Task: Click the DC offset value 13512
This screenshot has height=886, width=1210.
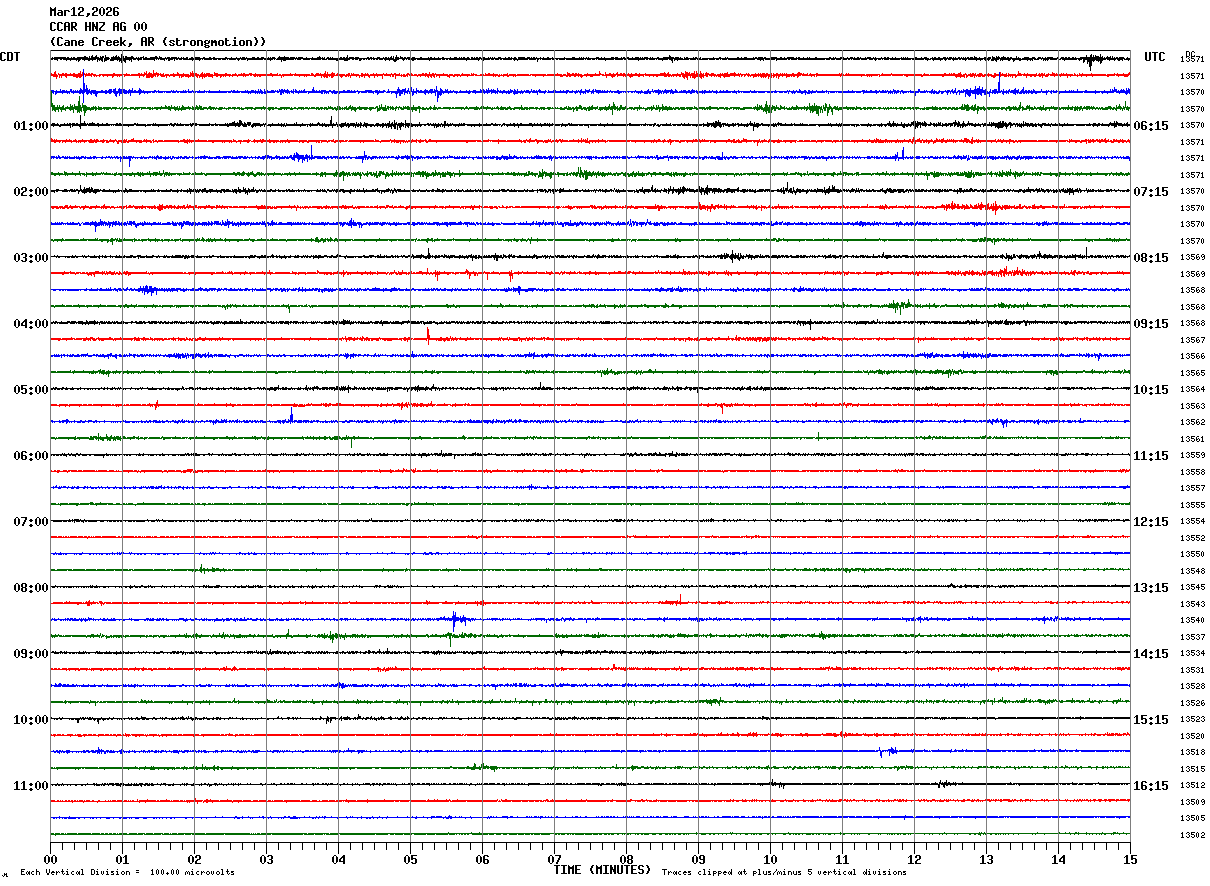Action: click(1192, 785)
